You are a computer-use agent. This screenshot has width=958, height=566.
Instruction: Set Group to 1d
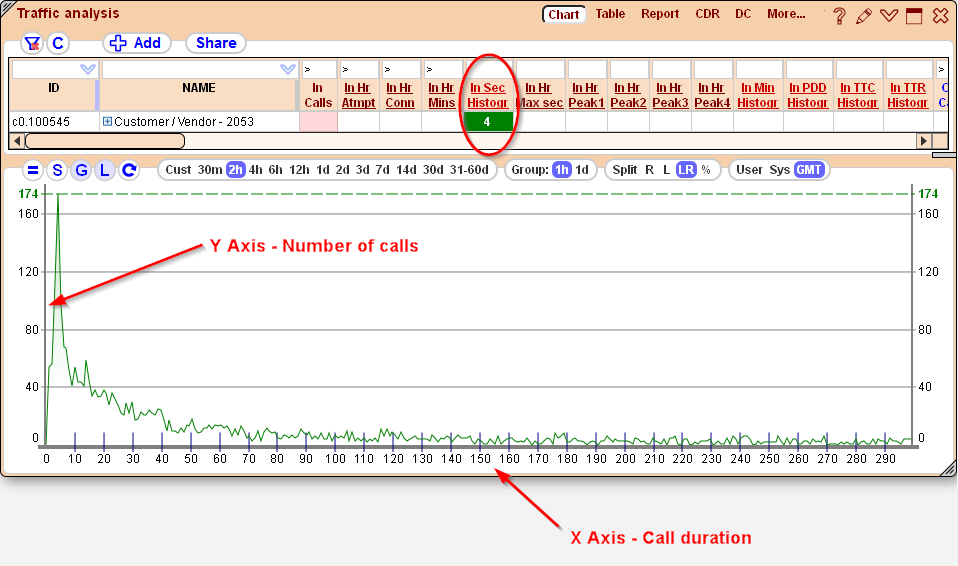coord(582,170)
